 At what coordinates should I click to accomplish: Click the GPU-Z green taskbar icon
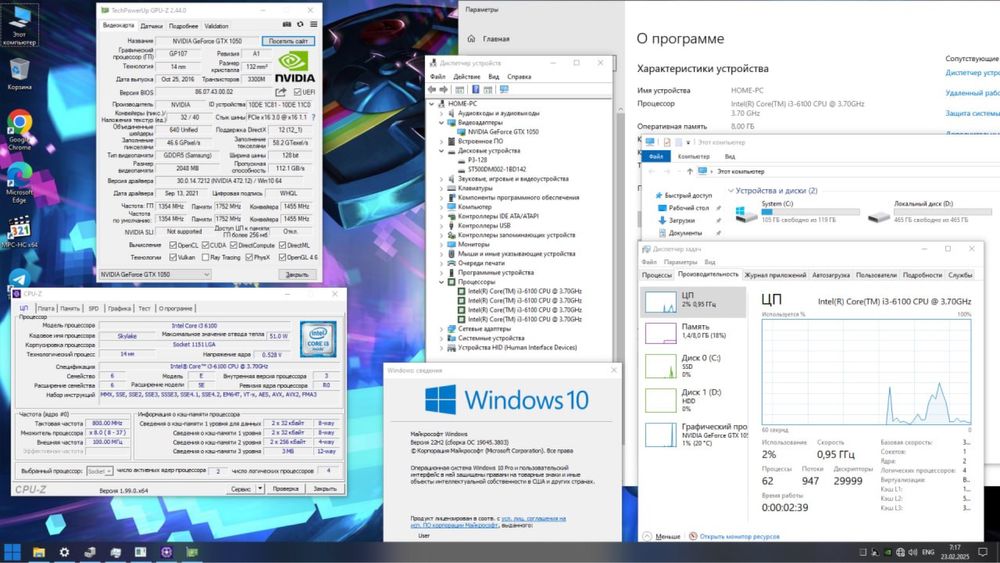(192, 552)
